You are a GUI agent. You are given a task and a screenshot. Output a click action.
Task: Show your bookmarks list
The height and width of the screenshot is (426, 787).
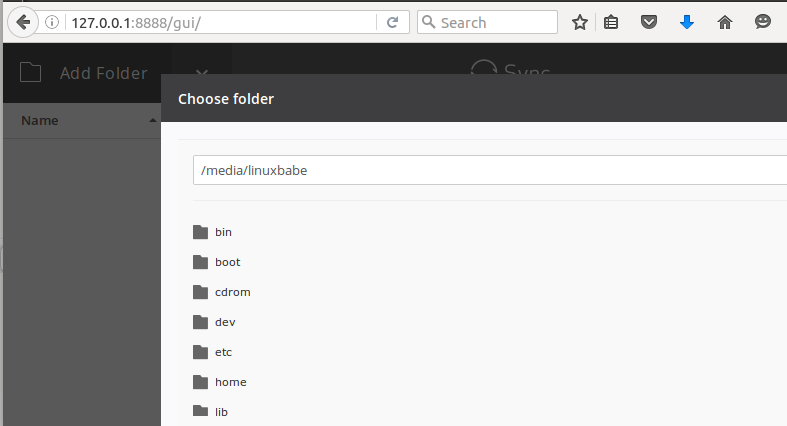(611, 22)
